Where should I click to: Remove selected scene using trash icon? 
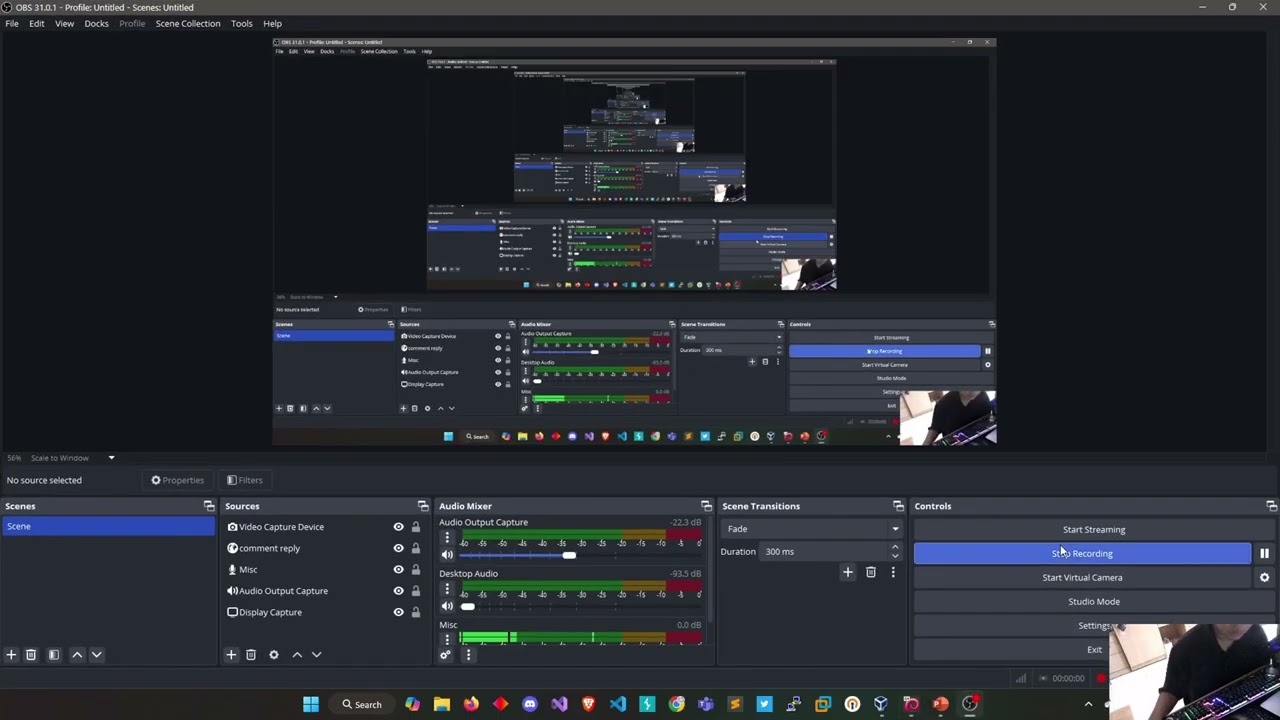[x=31, y=655]
